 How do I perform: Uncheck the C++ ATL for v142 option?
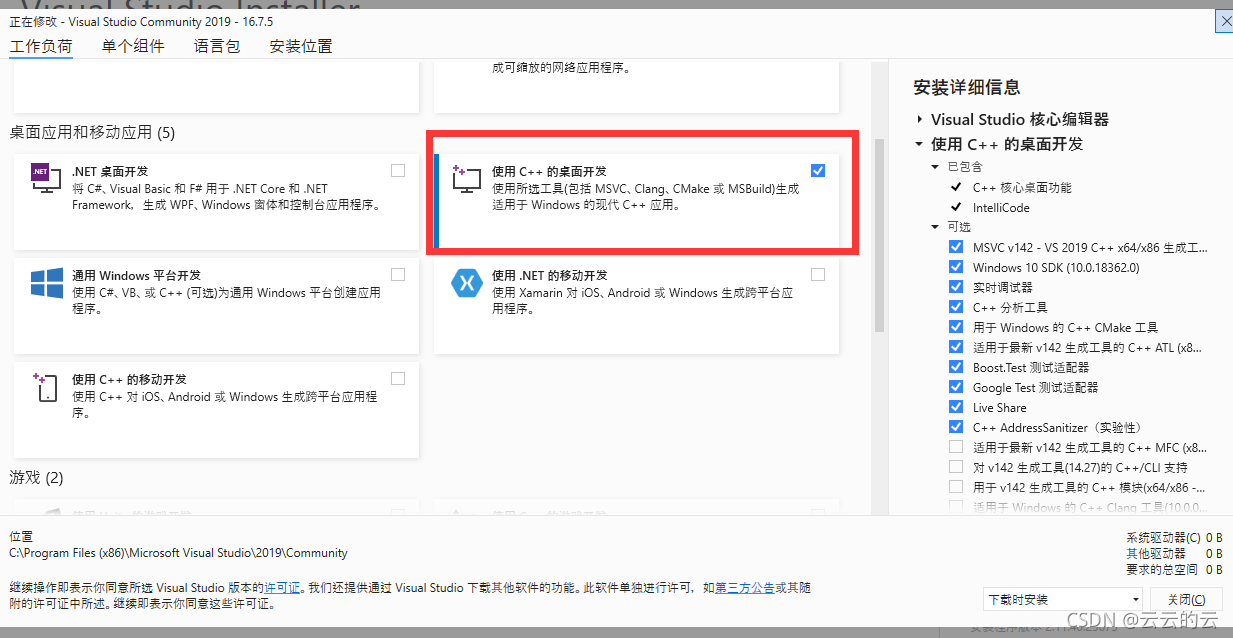(956, 347)
